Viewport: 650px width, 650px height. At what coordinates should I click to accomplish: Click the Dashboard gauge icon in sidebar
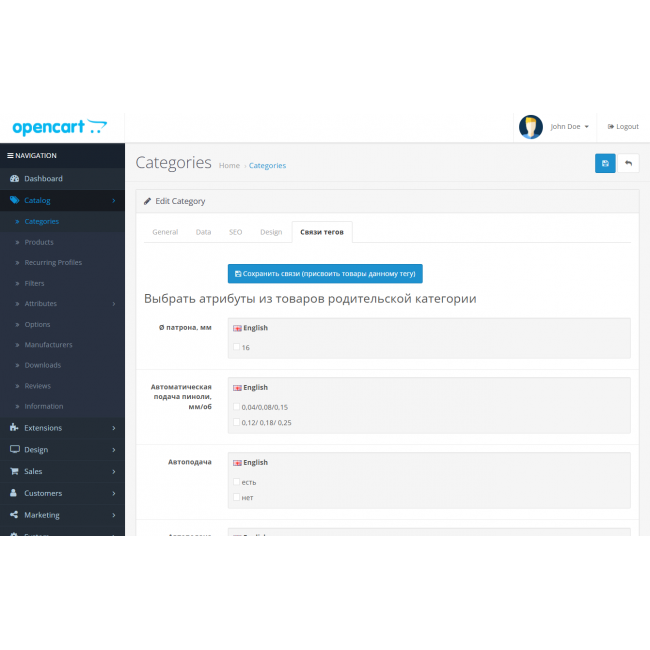tap(14, 179)
